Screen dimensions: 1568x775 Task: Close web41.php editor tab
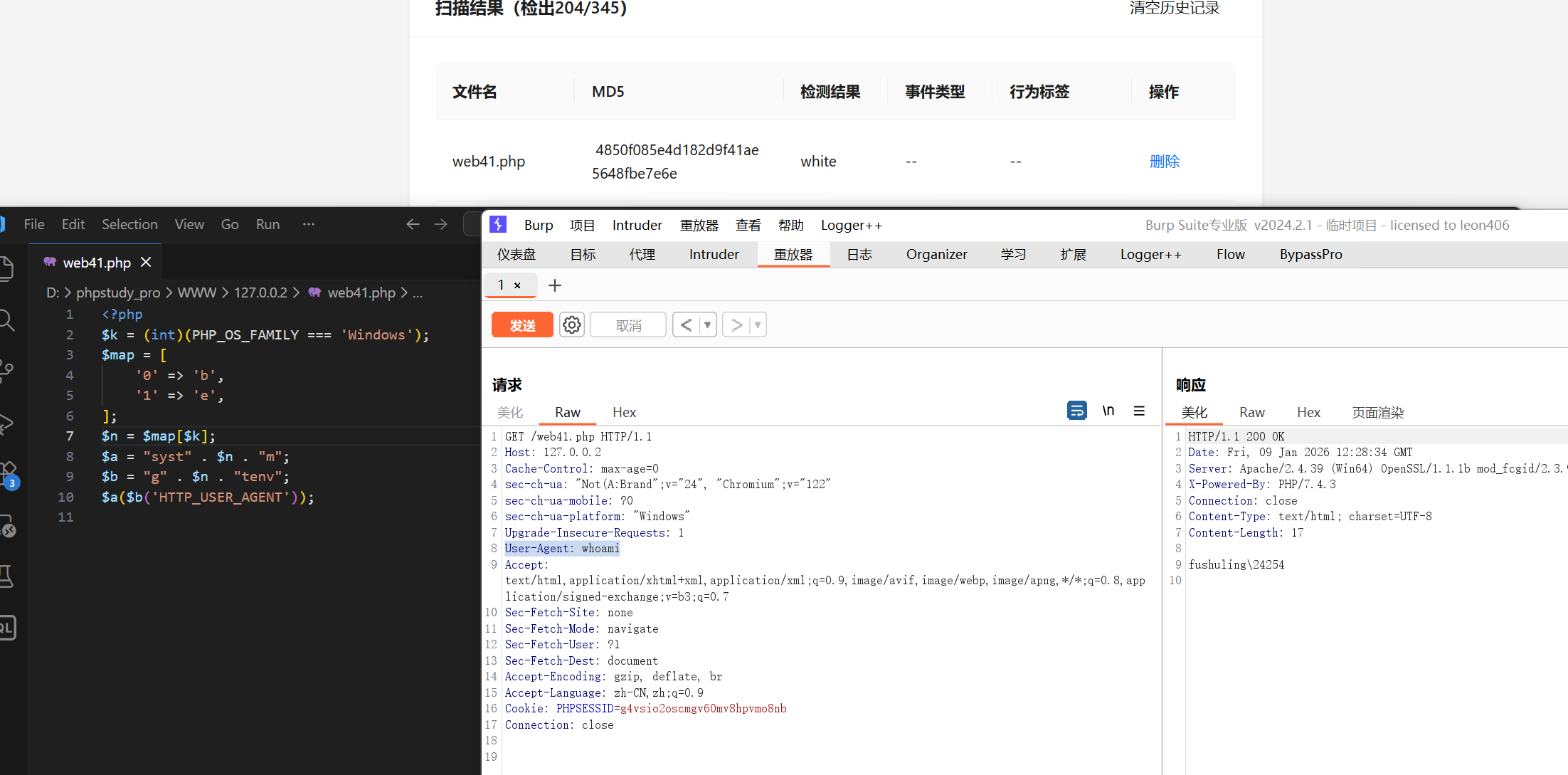click(147, 263)
